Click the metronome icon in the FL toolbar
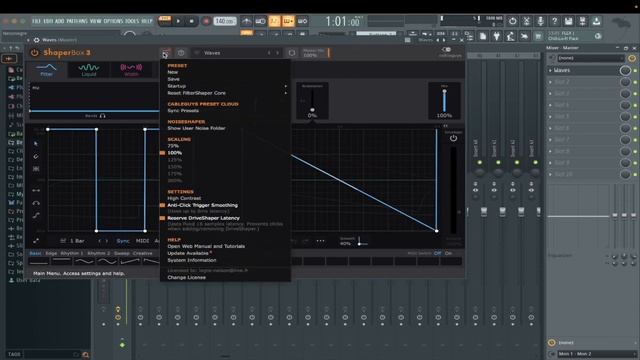Screen dimensions: 640x360 (247, 21)
